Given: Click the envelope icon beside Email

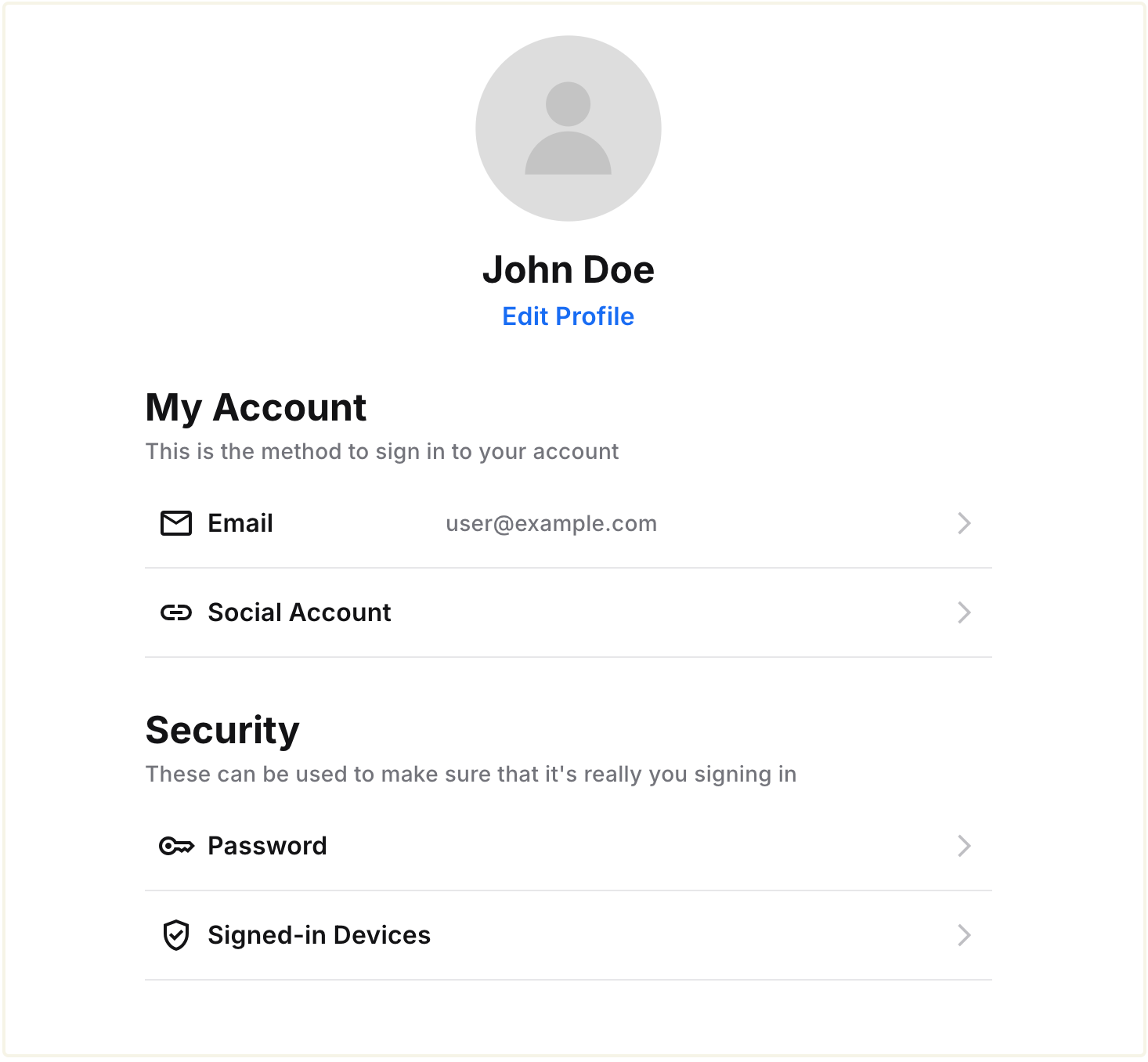Looking at the screenshot, I should [x=176, y=523].
